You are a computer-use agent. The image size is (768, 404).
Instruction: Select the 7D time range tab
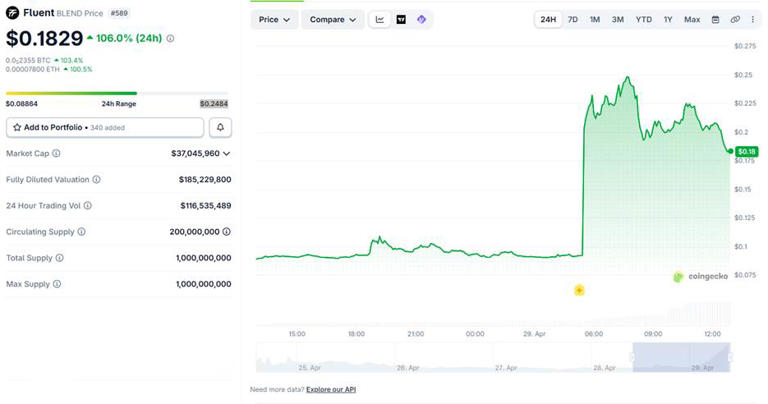(x=573, y=19)
